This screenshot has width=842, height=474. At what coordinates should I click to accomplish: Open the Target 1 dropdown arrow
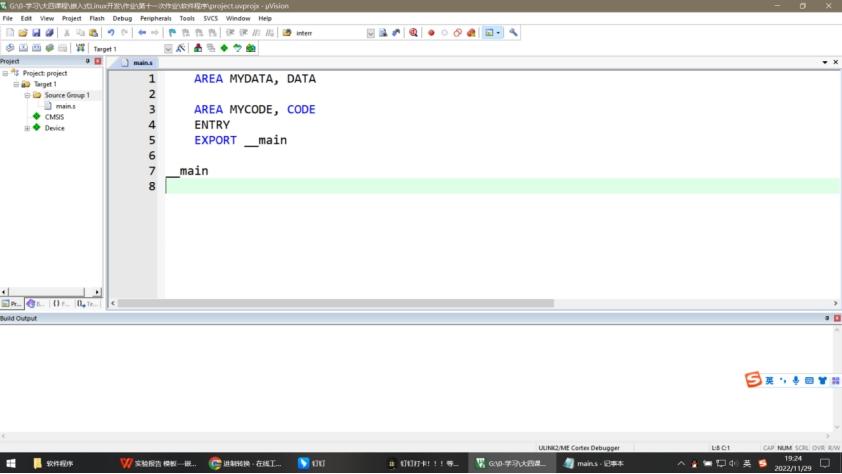[168, 48]
